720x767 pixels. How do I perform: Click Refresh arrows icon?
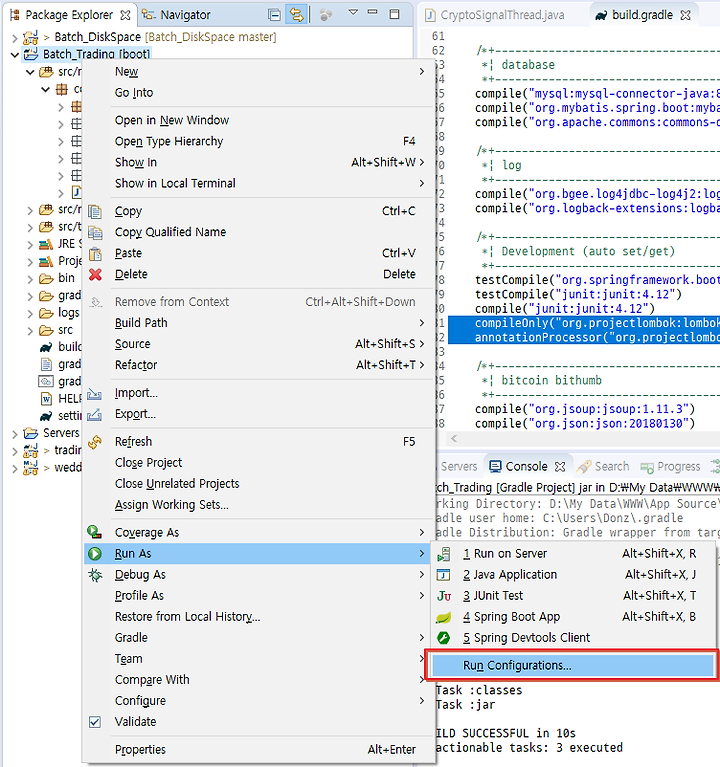pos(94,442)
